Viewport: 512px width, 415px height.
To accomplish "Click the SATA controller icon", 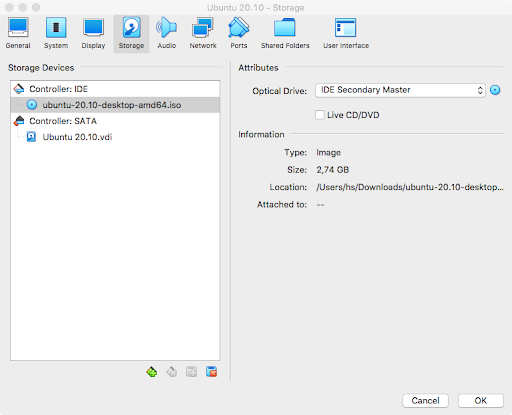I will tap(19, 121).
